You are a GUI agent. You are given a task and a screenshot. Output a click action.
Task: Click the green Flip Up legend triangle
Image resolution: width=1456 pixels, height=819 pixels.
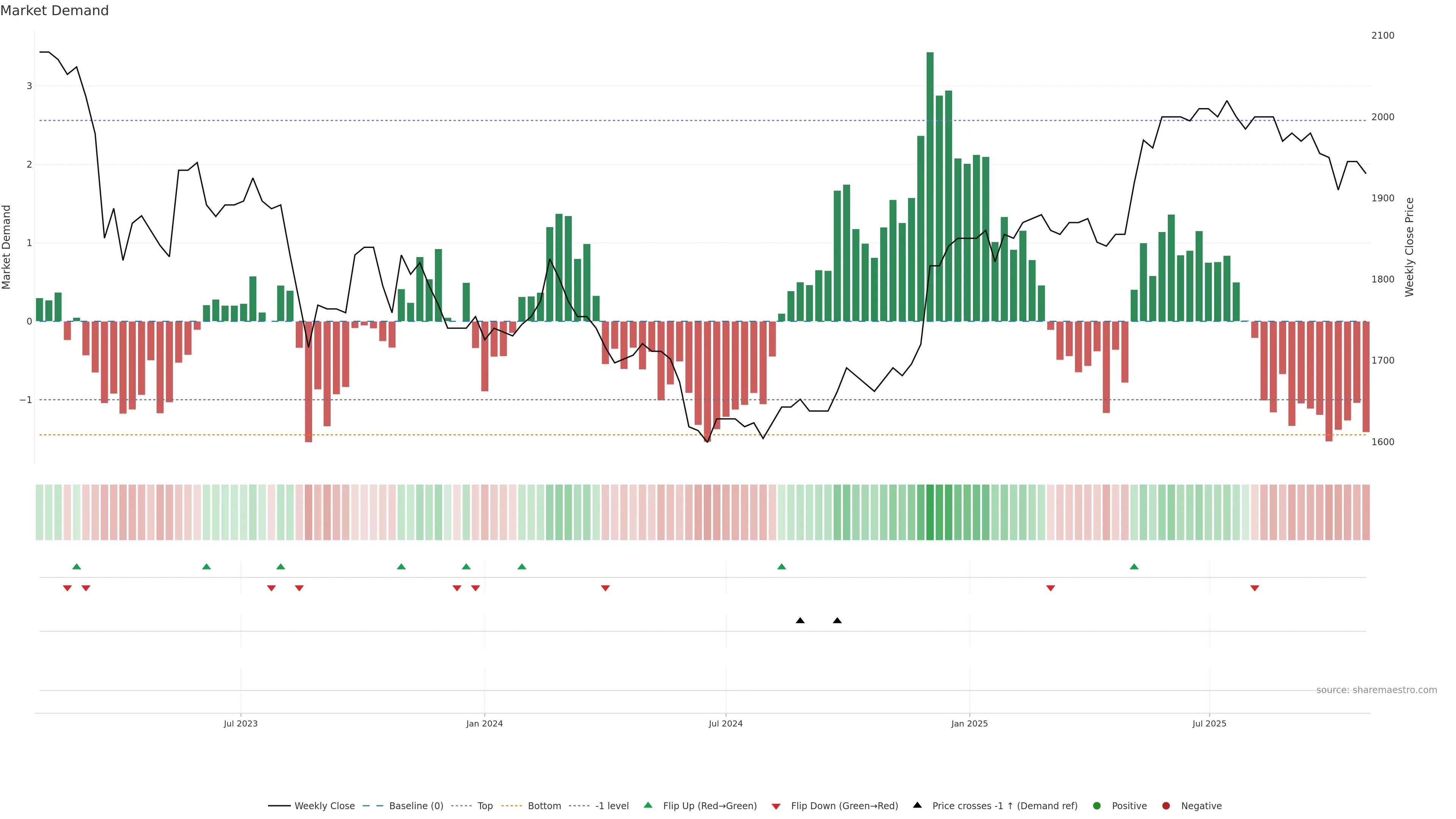coord(648,805)
